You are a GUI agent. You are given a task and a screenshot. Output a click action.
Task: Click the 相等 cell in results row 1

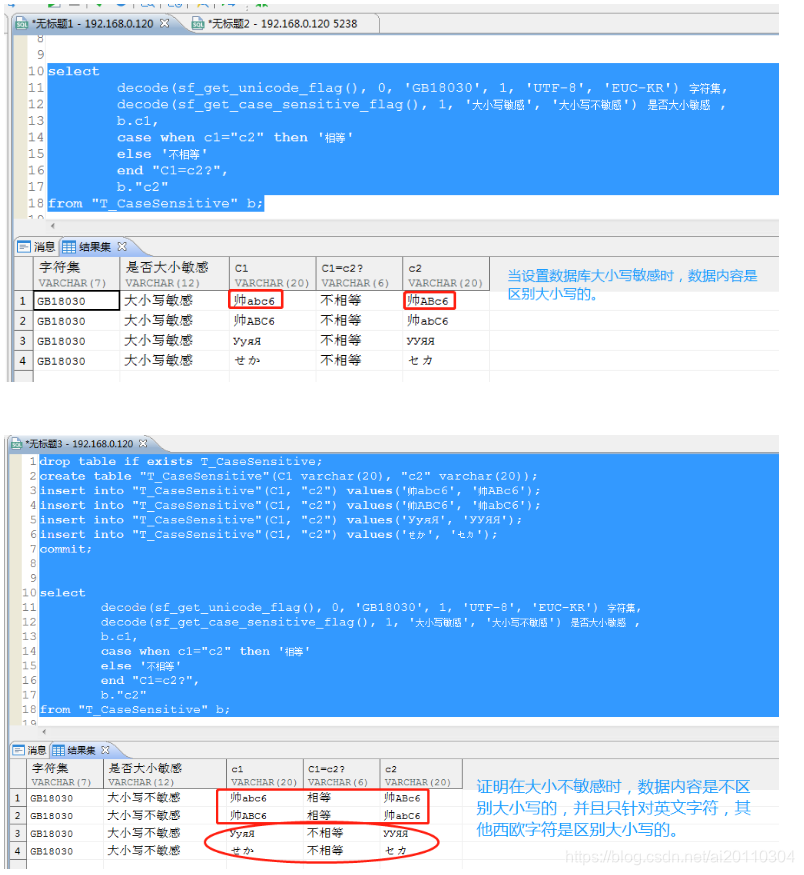[x=341, y=798]
